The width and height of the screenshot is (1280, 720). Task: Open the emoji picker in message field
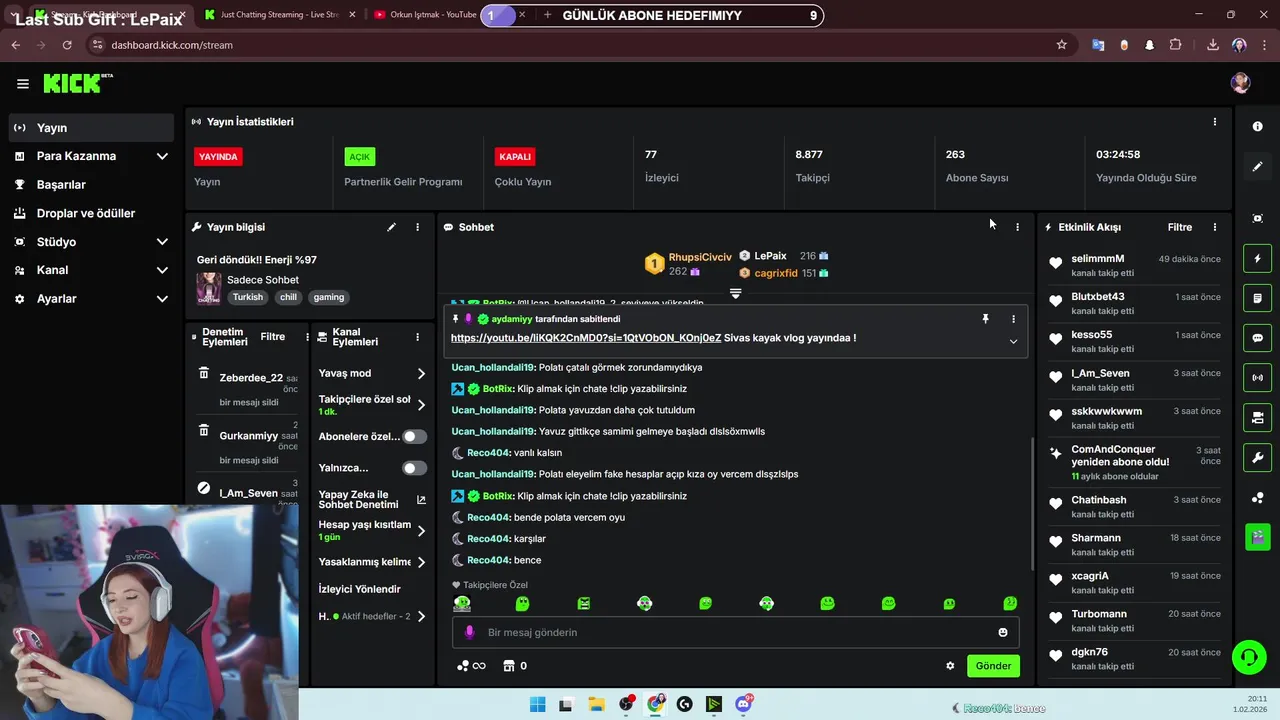[1003, 632]
